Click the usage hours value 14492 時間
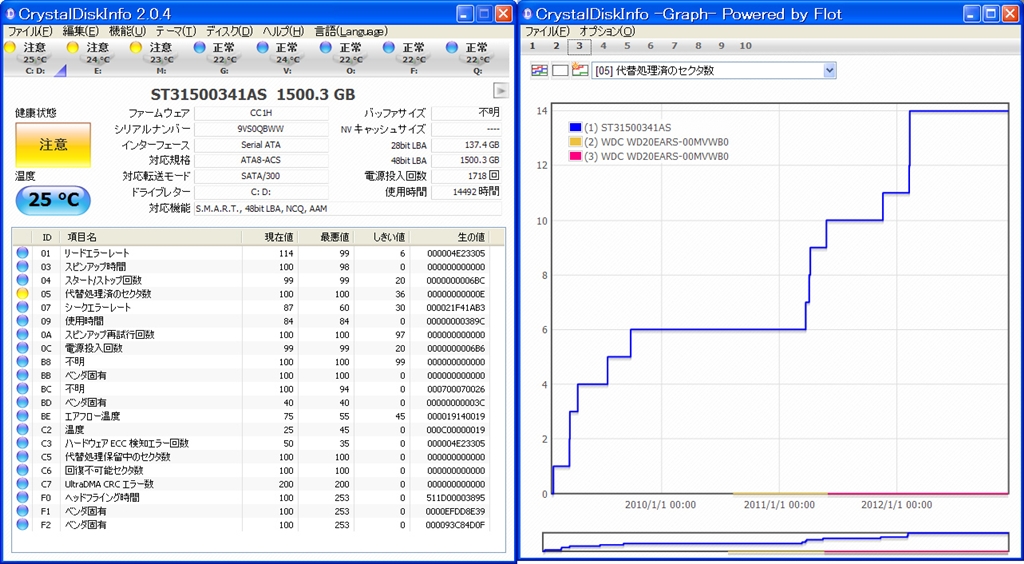This screenshot has width=1024, height=564. [466, 192]
